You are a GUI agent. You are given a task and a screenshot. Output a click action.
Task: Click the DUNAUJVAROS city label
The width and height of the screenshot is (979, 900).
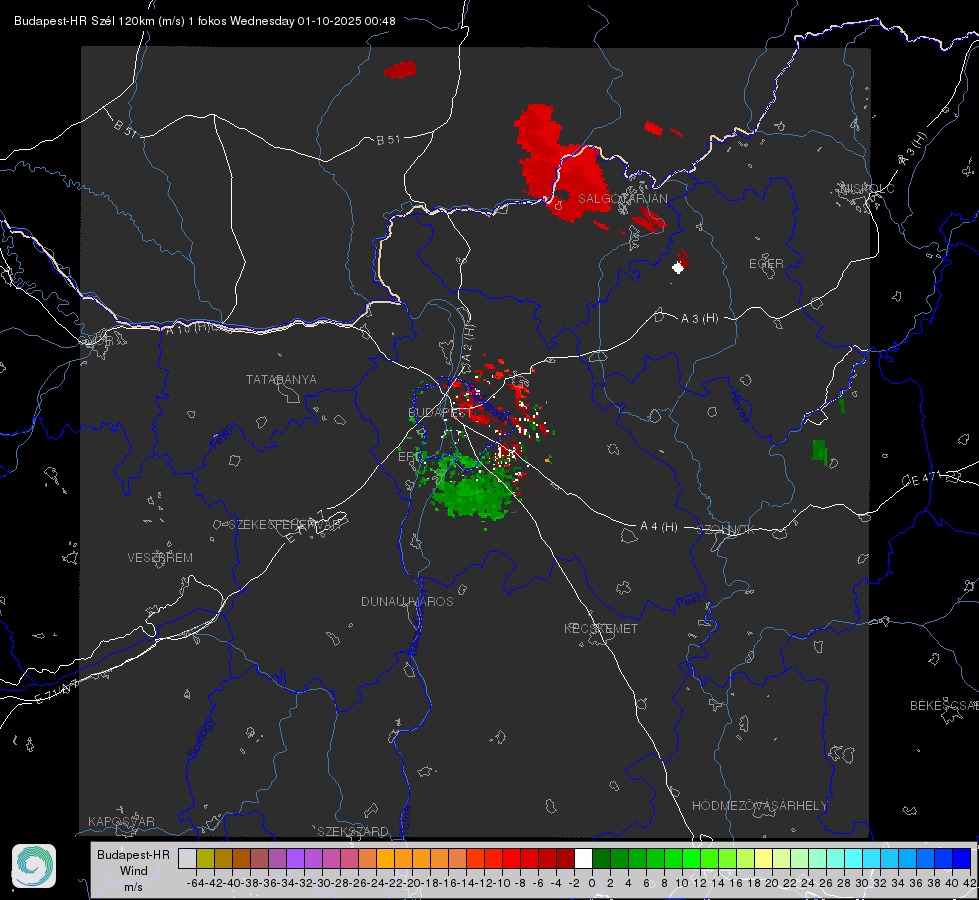[x=407, y=601]
